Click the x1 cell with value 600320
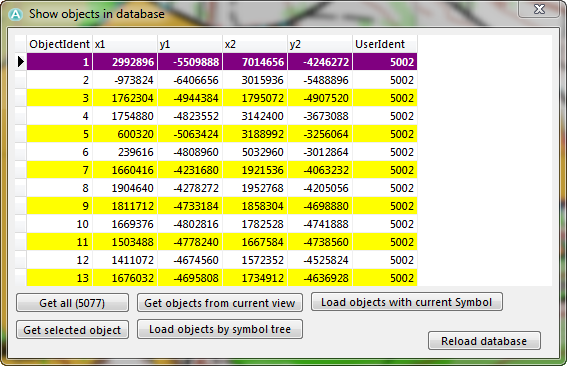The height and width of the screenshot is (366, 567). tap(125, 134)
